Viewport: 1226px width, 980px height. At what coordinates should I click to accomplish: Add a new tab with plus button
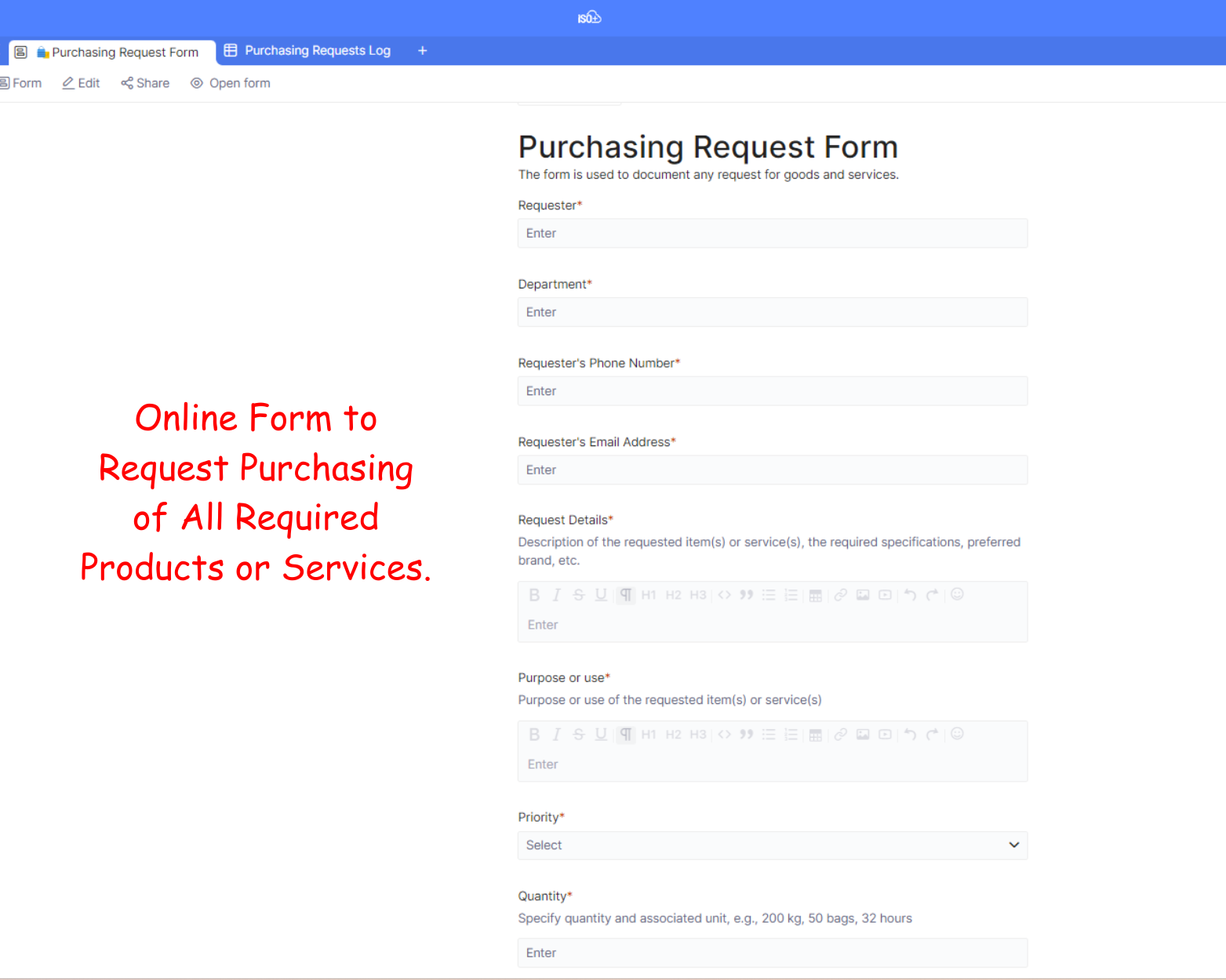point(422,51)
